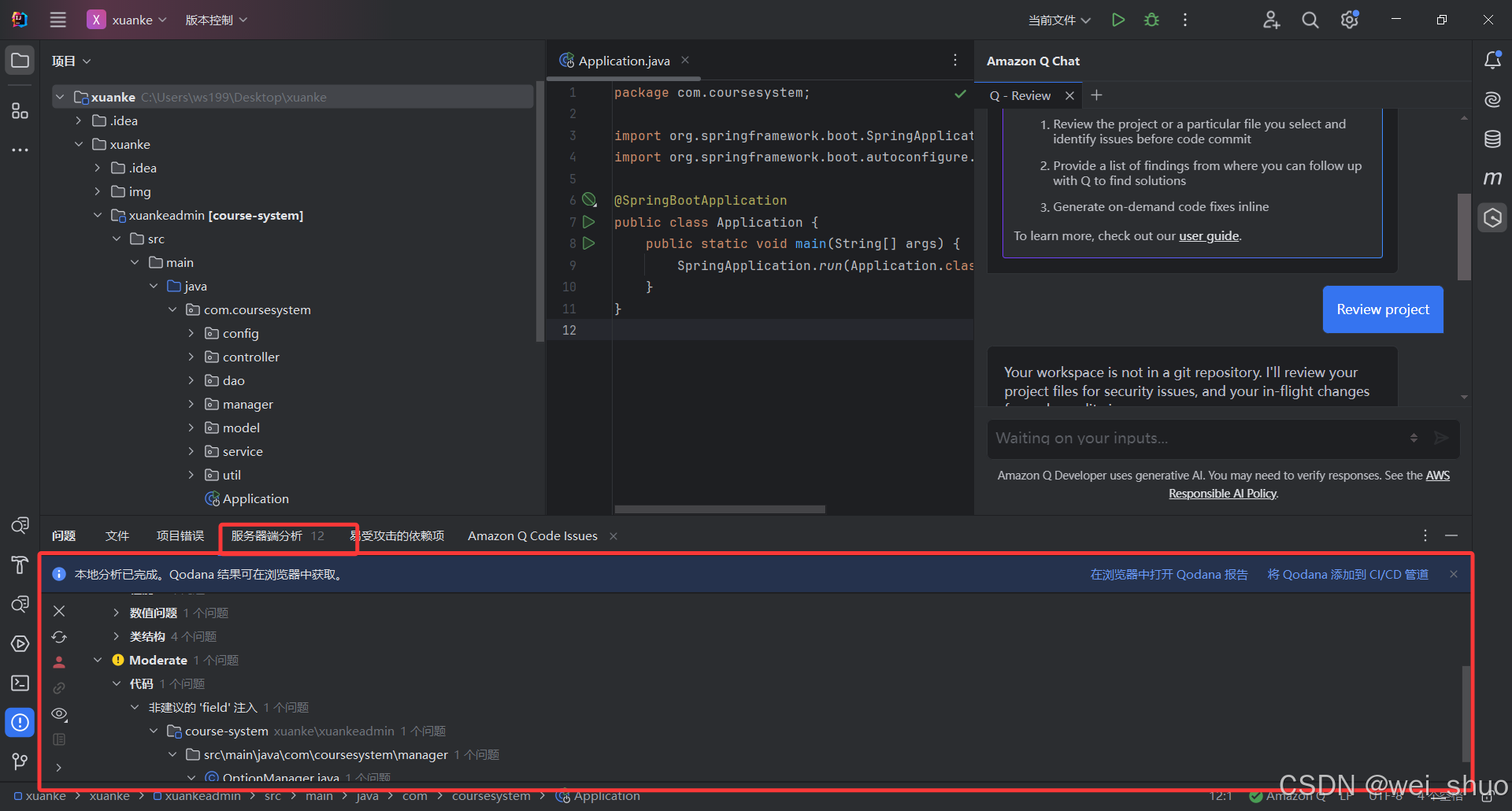Toggle the eye view options in Qodana panel
The height and width of the screenshot is (811, 1512).
59,714
